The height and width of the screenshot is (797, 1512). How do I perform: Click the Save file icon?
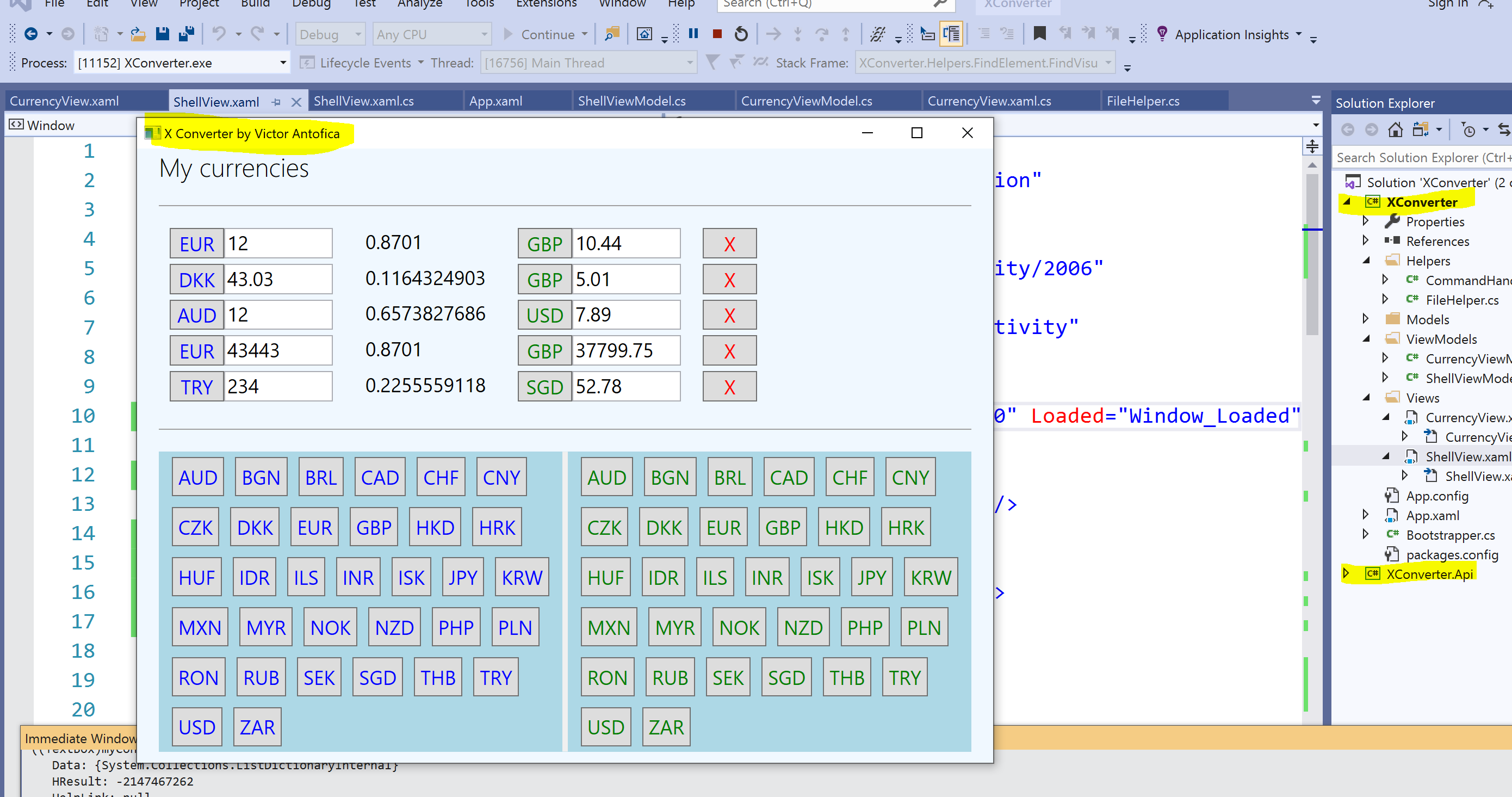(x=163, y=34)
